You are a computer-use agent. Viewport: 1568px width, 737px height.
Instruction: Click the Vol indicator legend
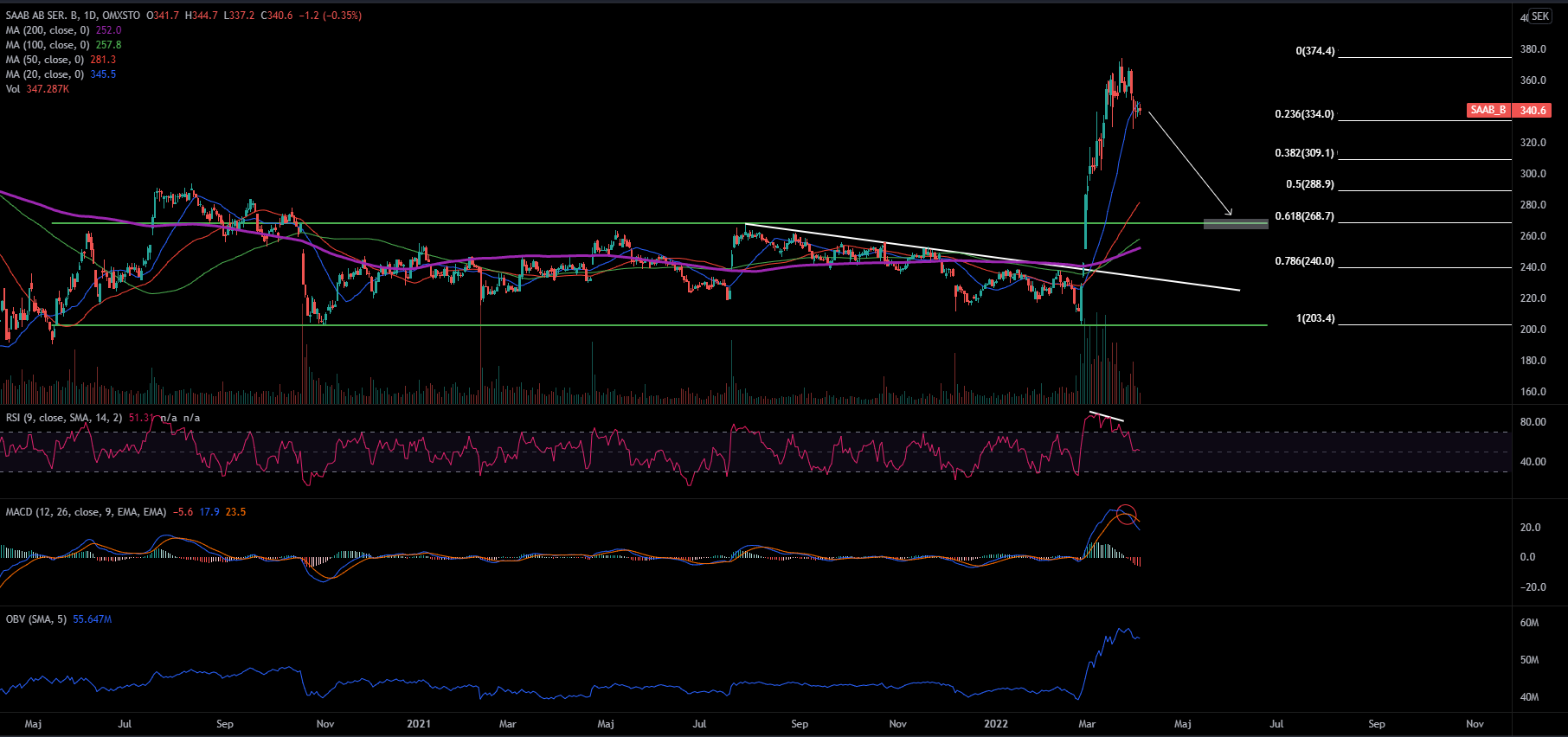[13, 89]
